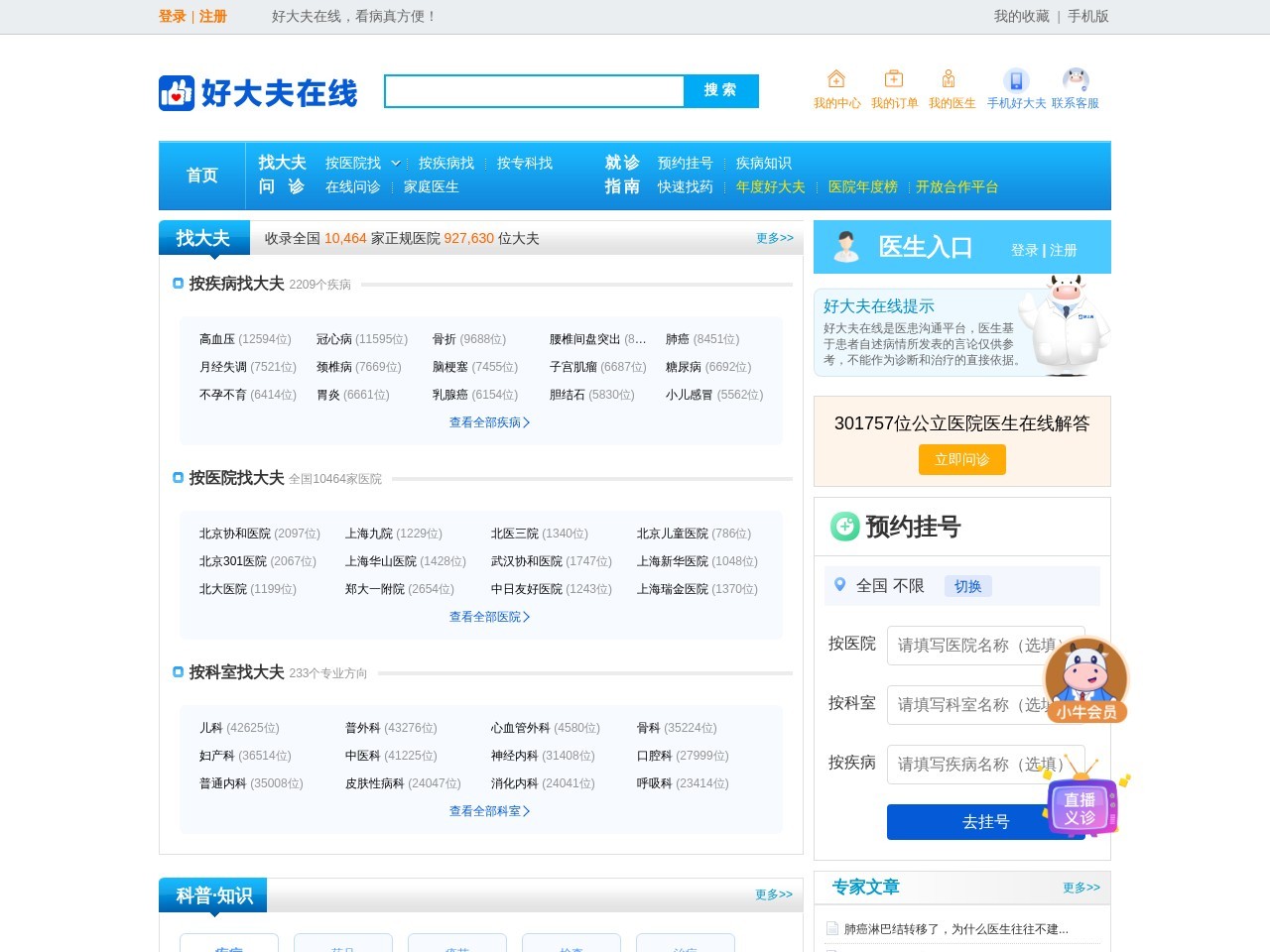Select the 首页 menu item

point(201,175)
